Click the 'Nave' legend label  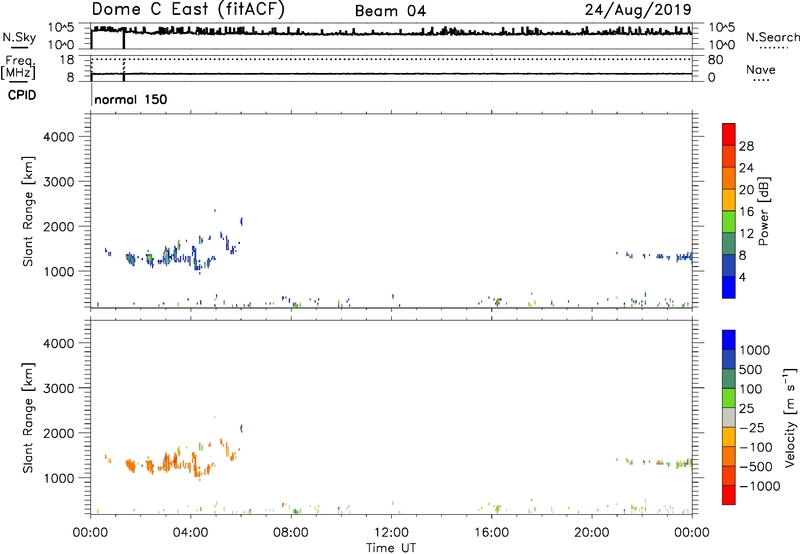point(761,69)
